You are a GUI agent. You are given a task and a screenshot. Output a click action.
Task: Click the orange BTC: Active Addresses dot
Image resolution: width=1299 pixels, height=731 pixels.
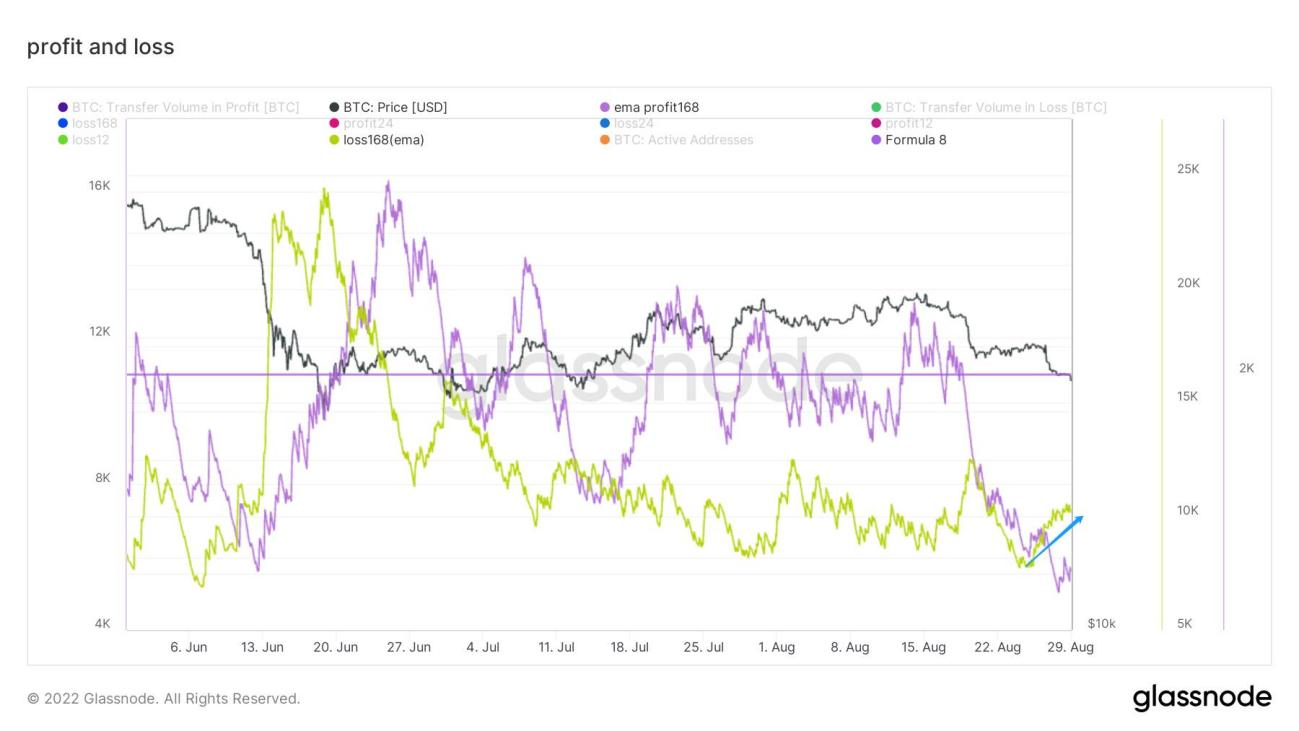tap(605, 140)
